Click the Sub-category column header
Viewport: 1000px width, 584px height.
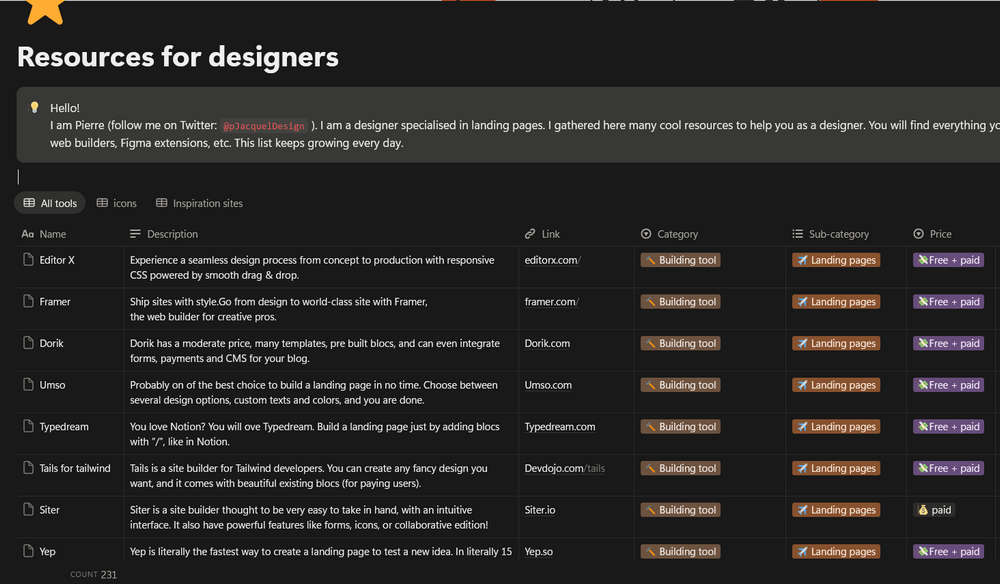point(830,234)
